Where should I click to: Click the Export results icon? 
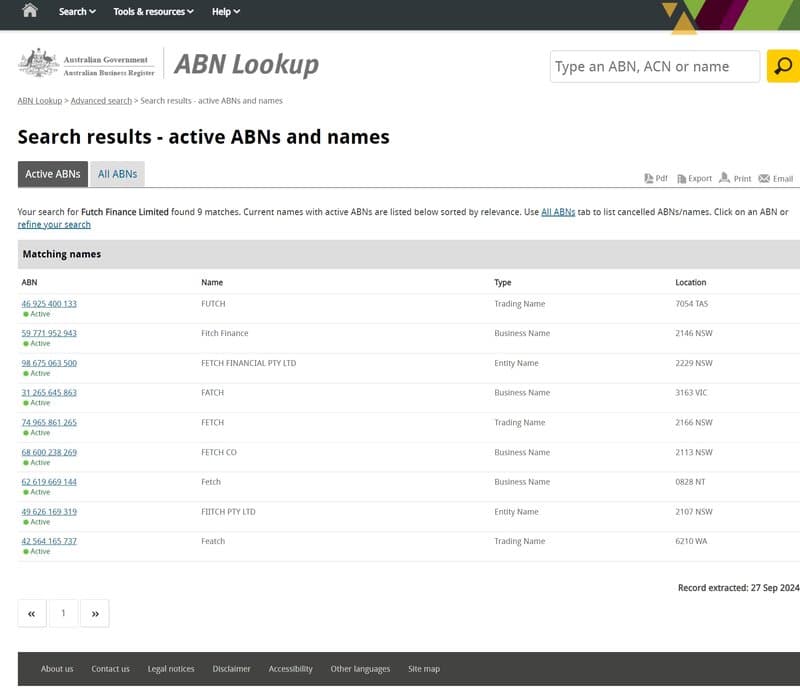(x=694, y=178)
